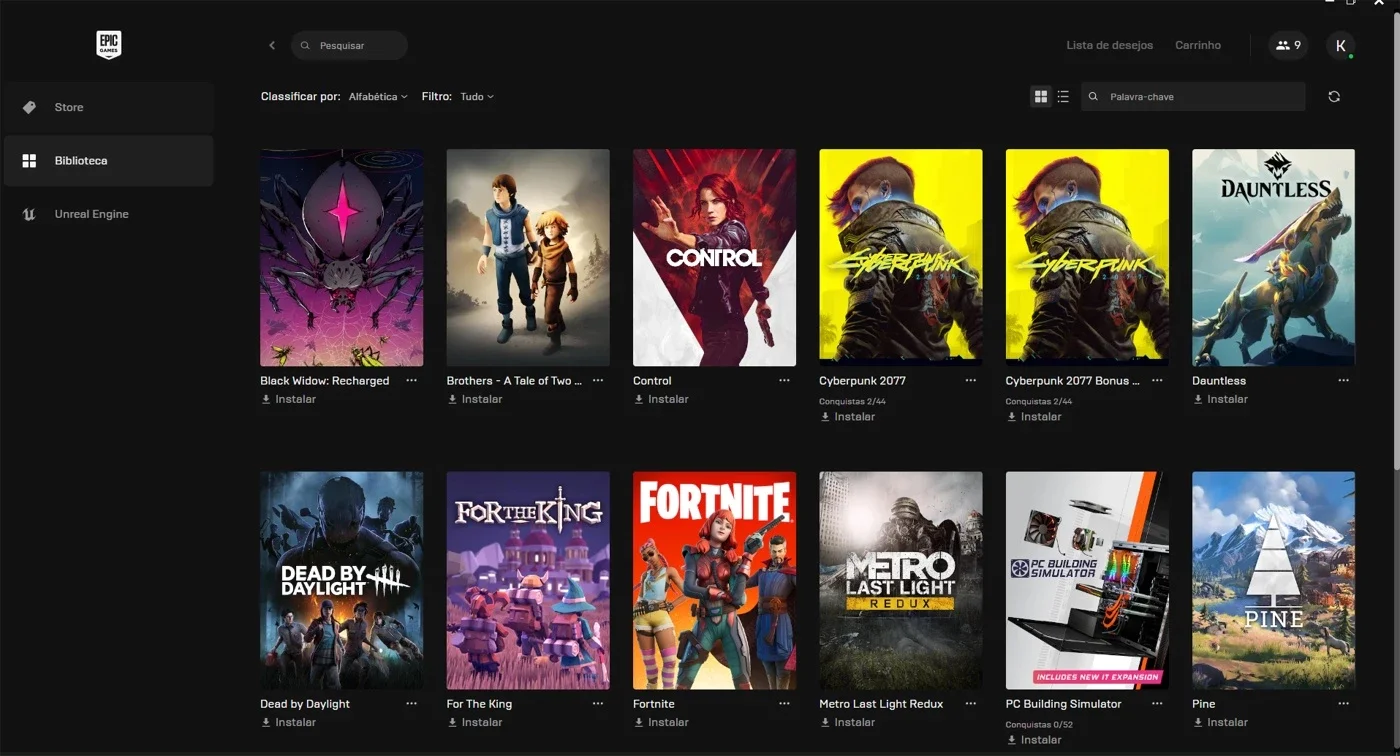Click the PC Building Simulator title text
The height and width of the screenshot is (756, 1400).
(x=1064, y=704)
